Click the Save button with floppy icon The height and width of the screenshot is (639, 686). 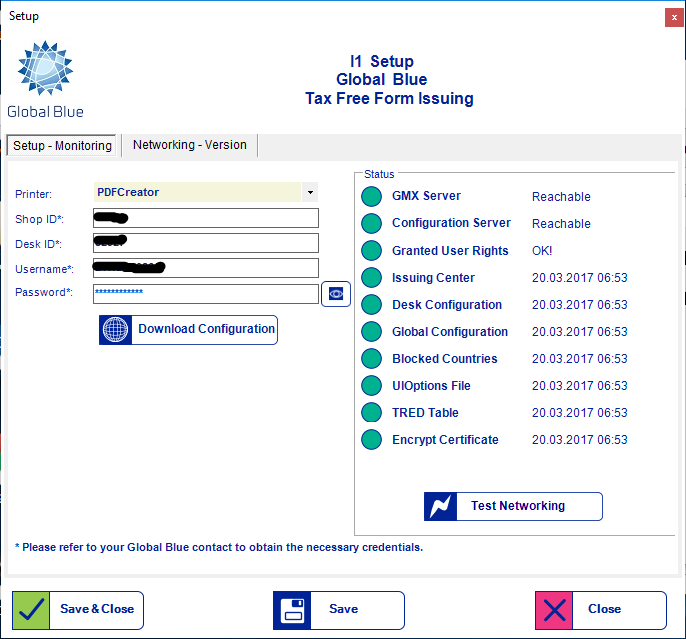(338, 610)
